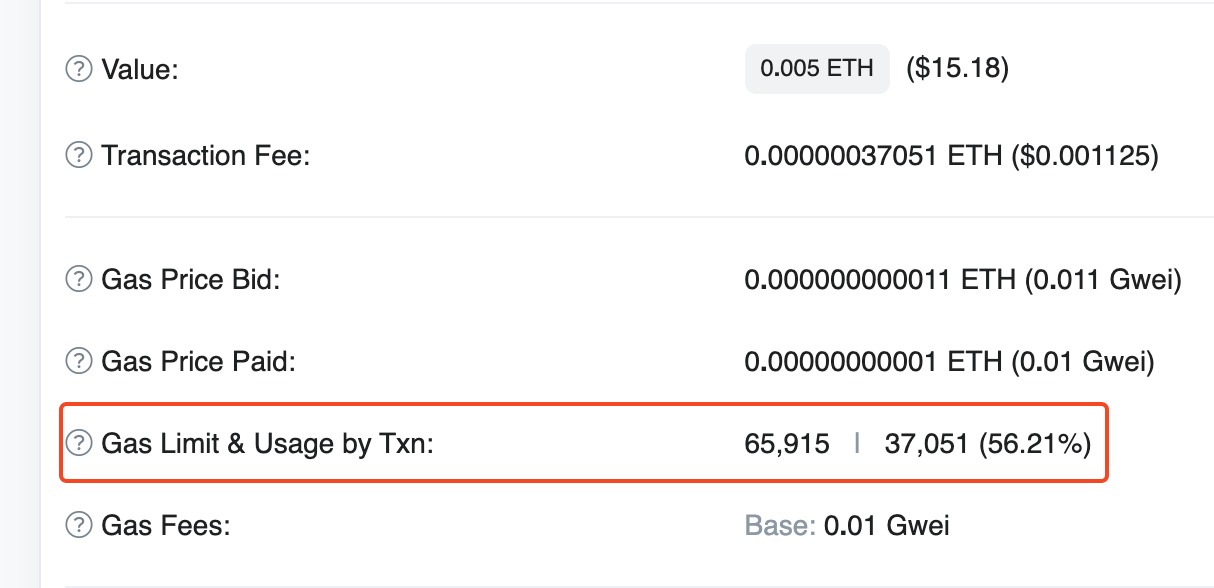Click the question mark next to Gas Price Paid
Screen dimensions: 1214x588
tap(78, 361)
